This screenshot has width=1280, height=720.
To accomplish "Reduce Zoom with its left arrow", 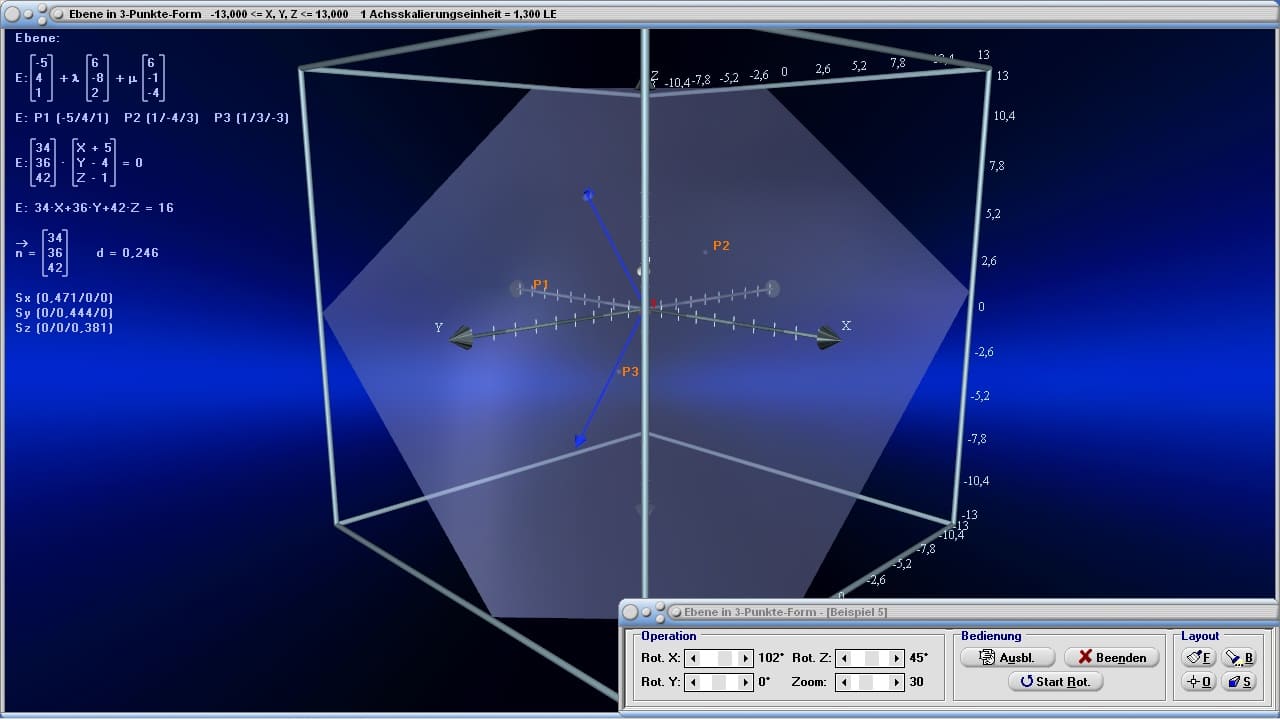I will coord(845,682).
